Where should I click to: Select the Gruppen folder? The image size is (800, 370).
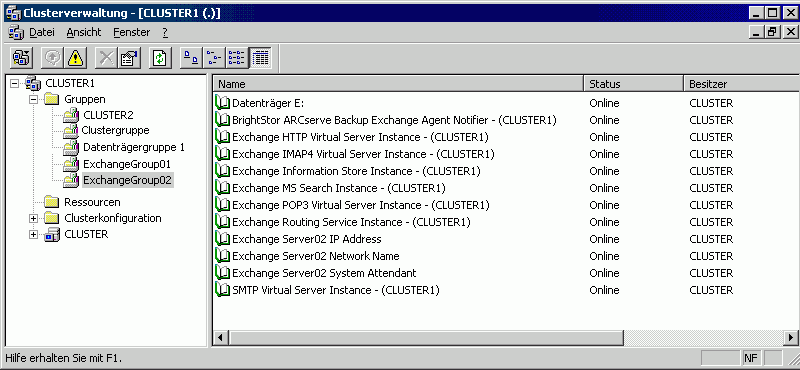pos(85,99)
